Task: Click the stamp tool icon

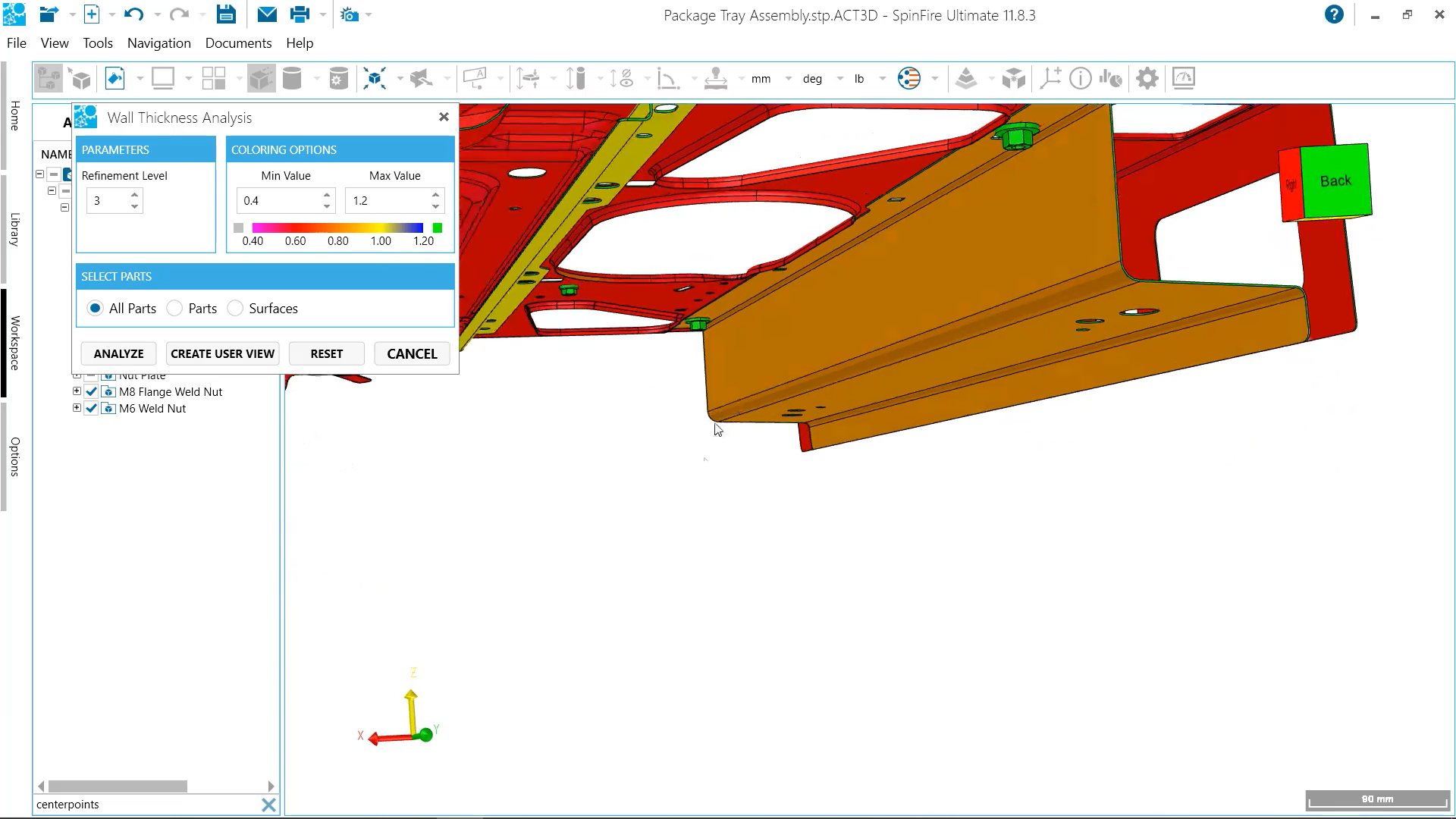Action: (x=715, y=78)
